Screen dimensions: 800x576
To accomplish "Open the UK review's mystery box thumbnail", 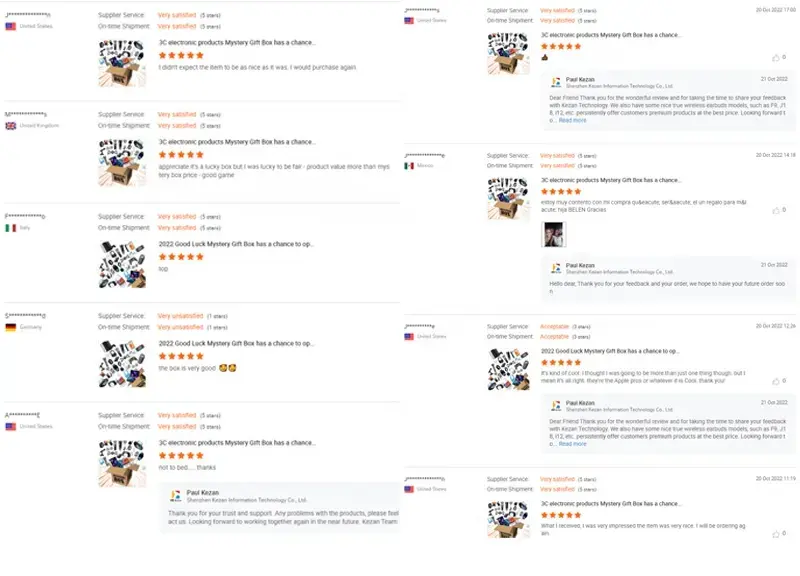I will (x=122, y=163).
